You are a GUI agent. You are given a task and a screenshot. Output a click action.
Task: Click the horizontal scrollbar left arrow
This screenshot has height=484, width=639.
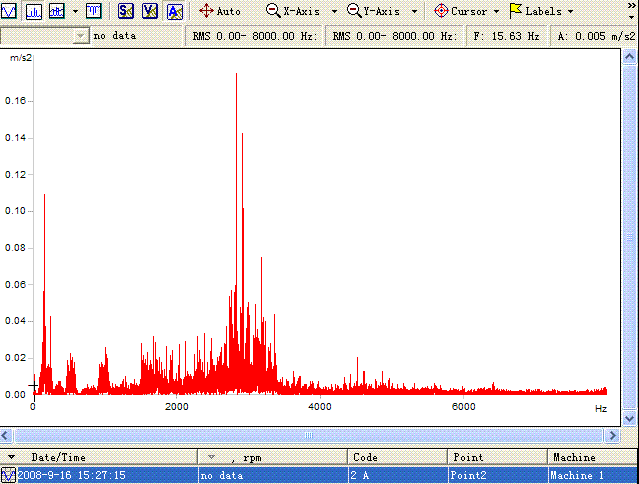click(6, 436)
